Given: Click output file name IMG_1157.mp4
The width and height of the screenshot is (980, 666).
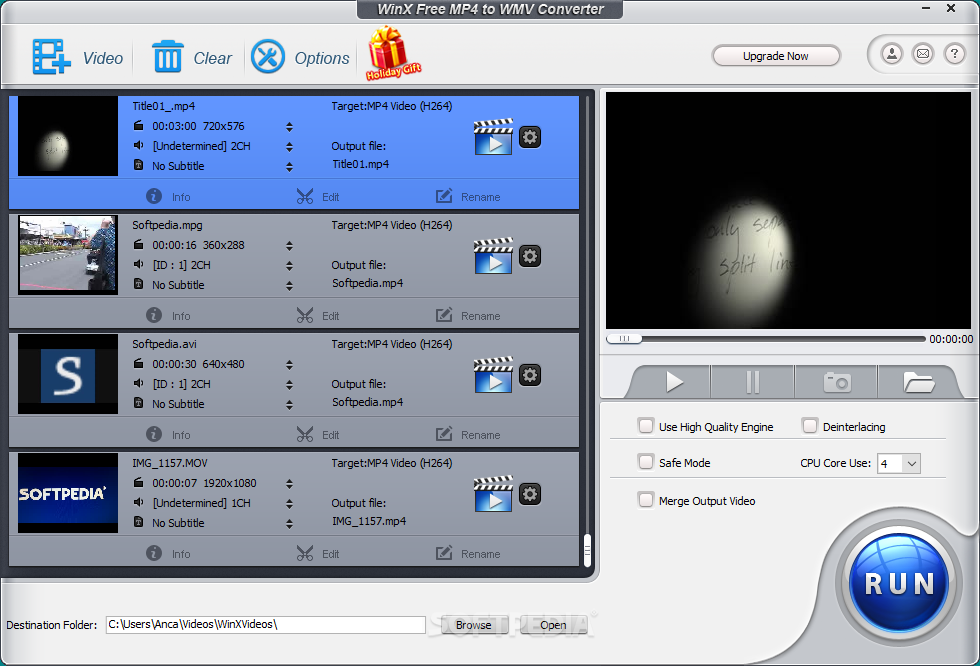Looking at the screenshot, I should click(369, 520).
